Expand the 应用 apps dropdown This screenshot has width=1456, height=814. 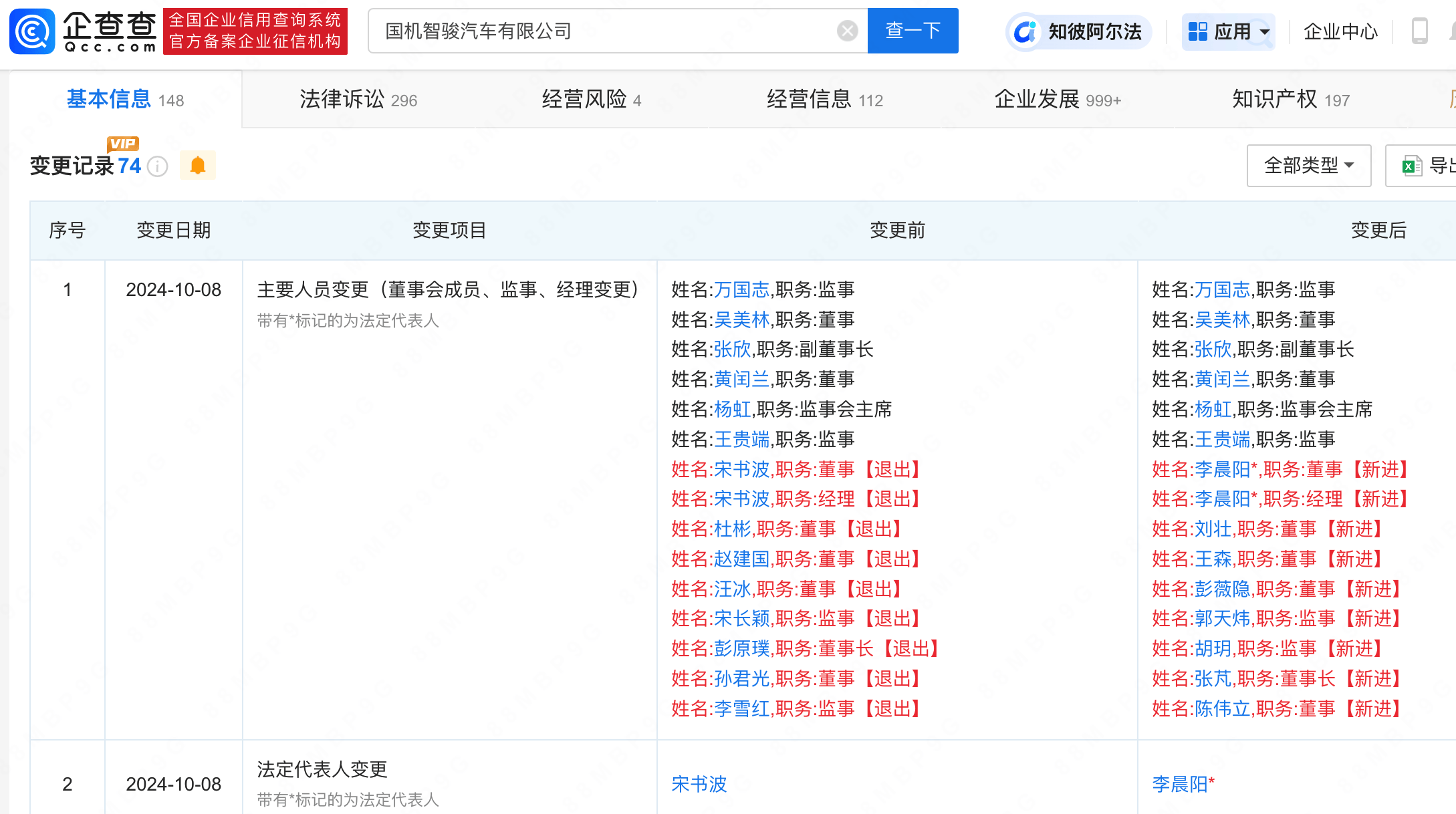[1228, 31]
